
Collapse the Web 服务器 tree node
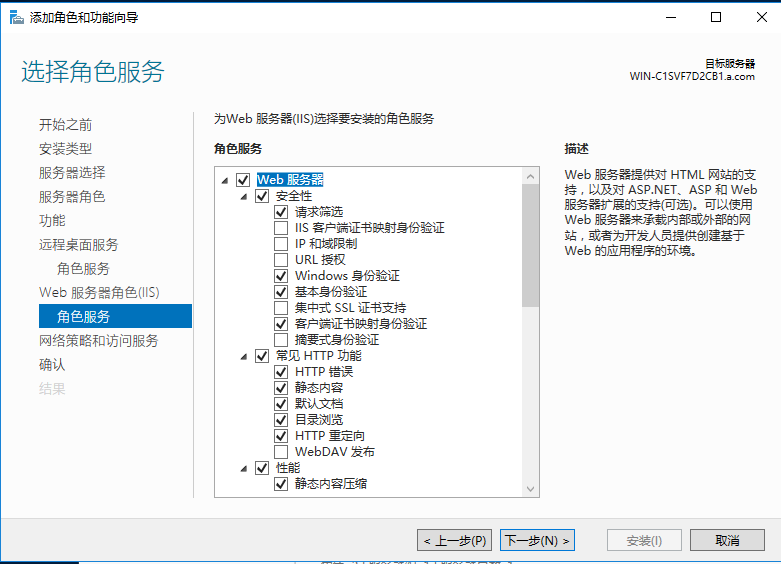(x=225, y=180)
